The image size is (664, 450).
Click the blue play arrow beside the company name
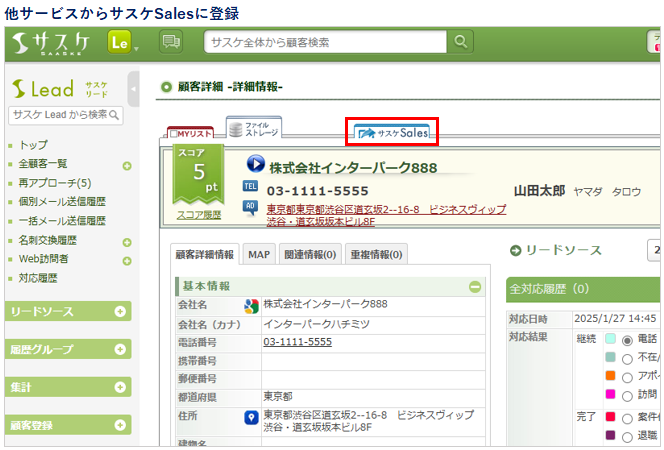(256, 163)
